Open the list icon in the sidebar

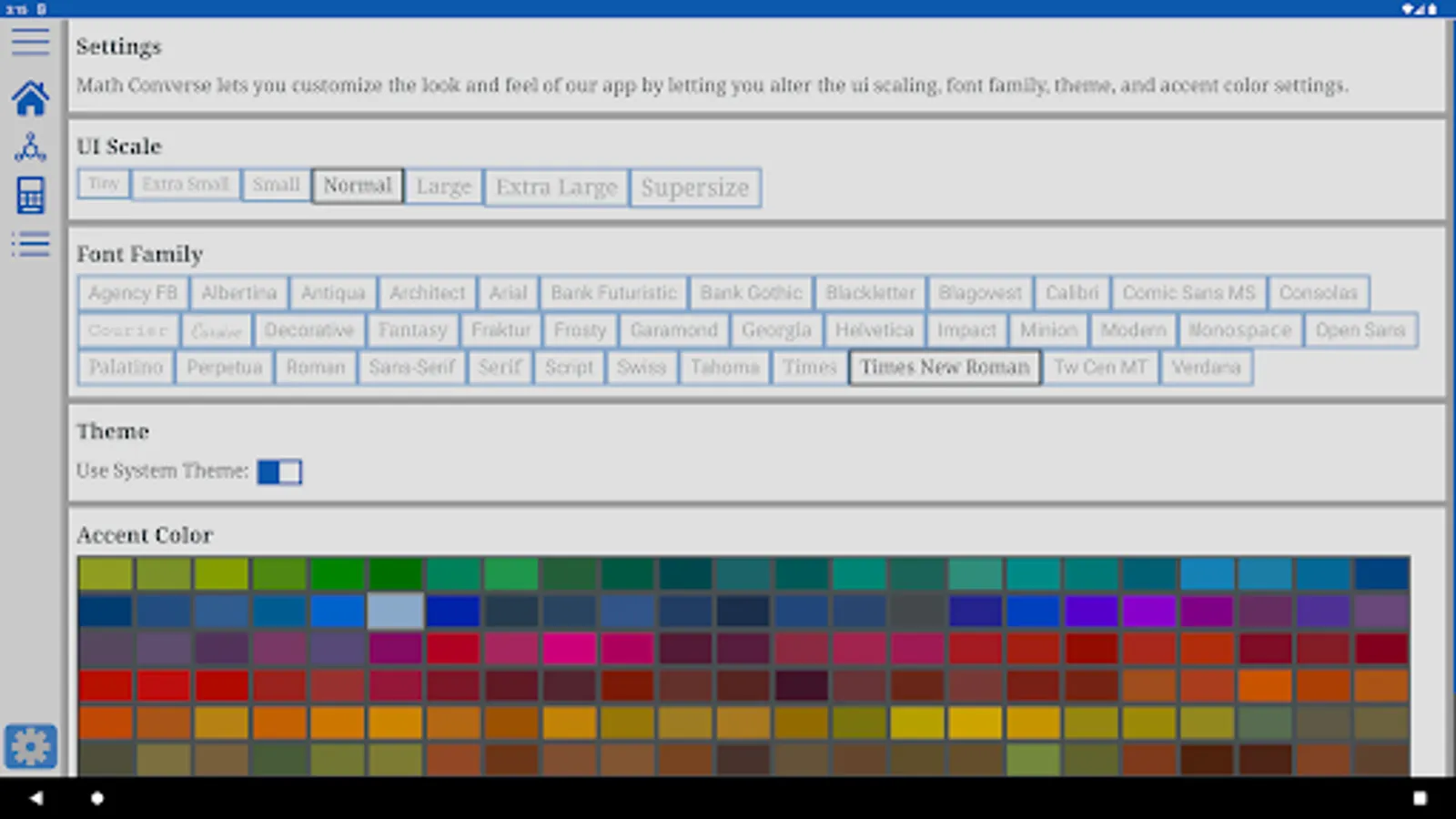(x=30, y=244)
